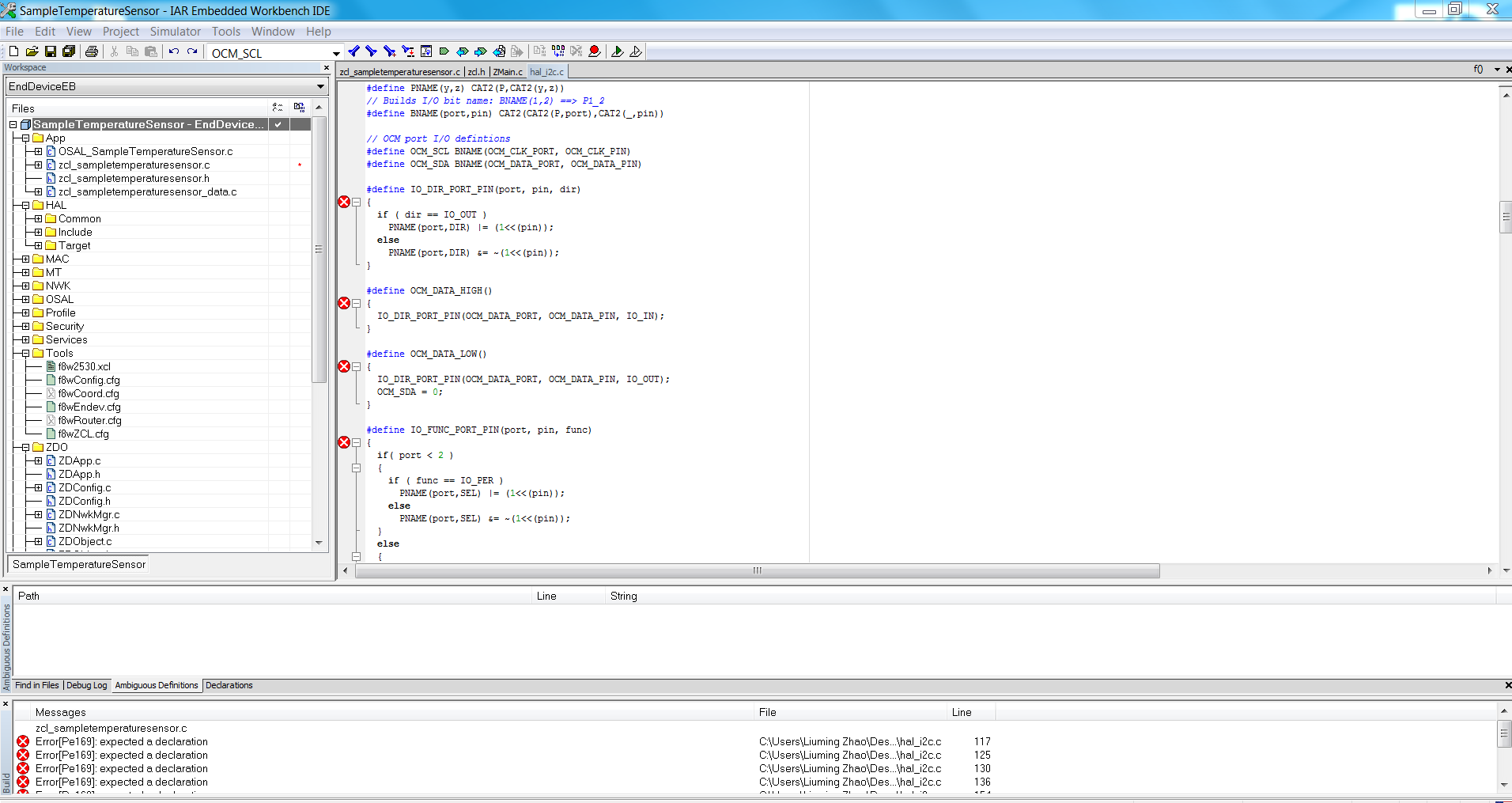Collapse the HAL folder node
Viewport: 1512px width, 803px height.
25,205
